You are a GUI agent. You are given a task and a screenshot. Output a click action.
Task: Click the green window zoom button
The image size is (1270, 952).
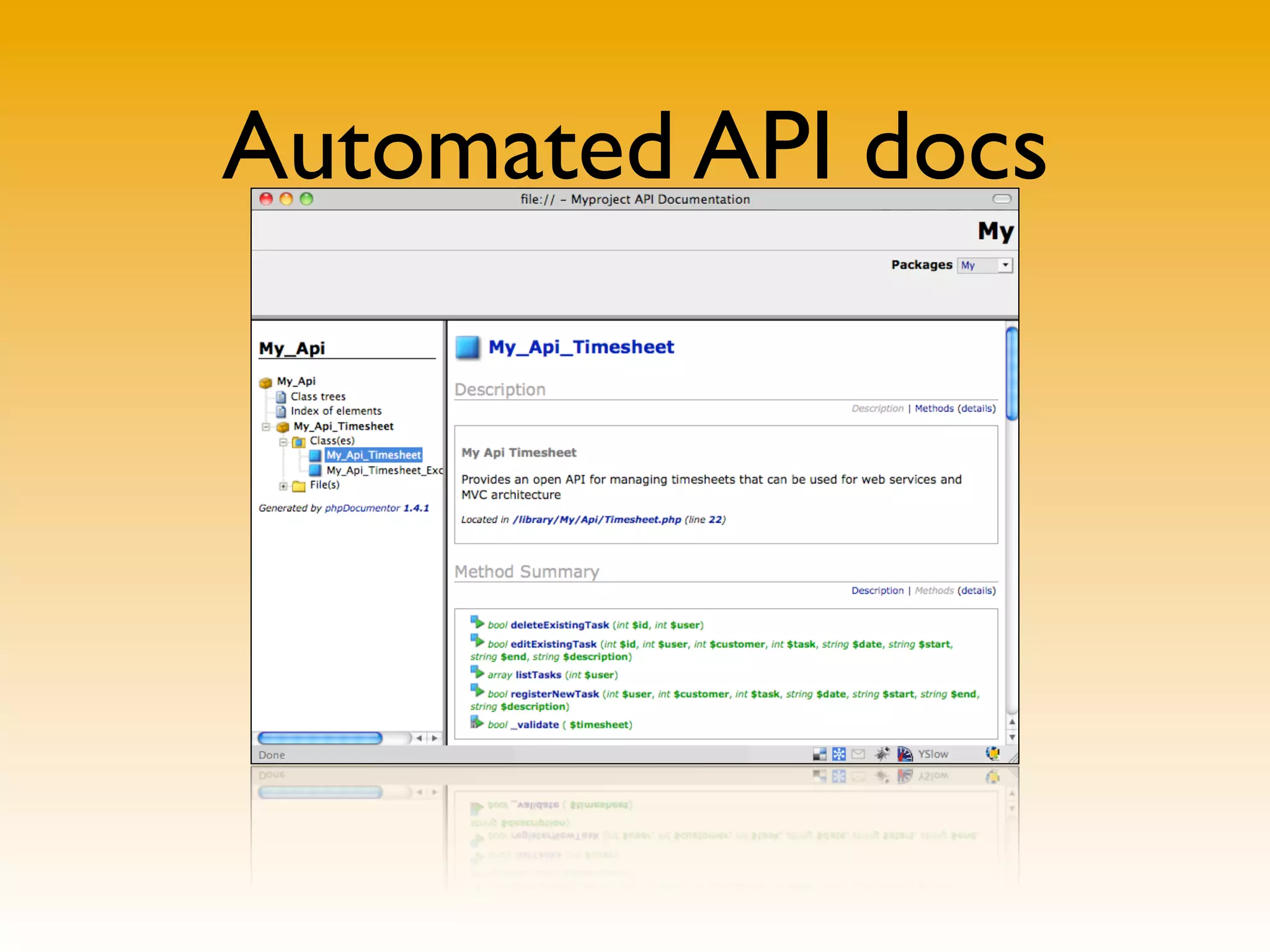point(306,199)
